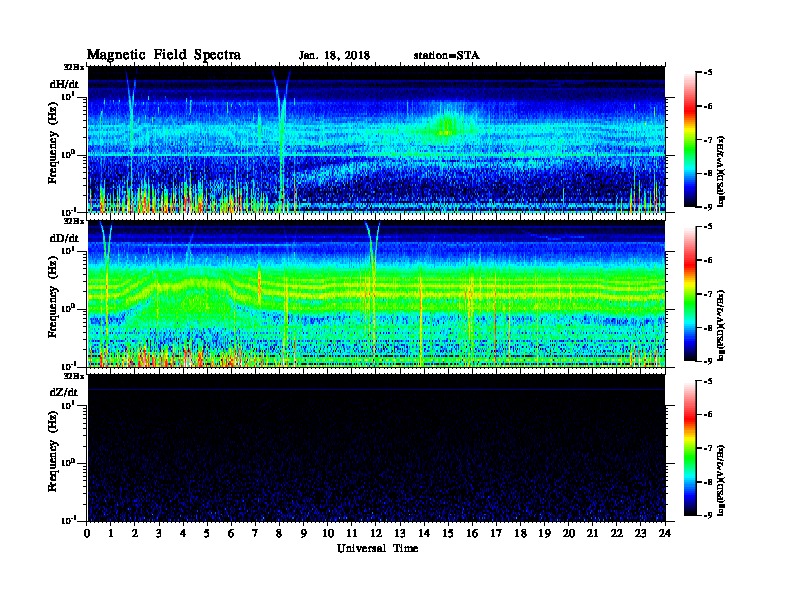Click the dD/dt spectrogram plot area
Image resolution: width=792 pixels, height=612 pixels.
click(x=376, y=294)
